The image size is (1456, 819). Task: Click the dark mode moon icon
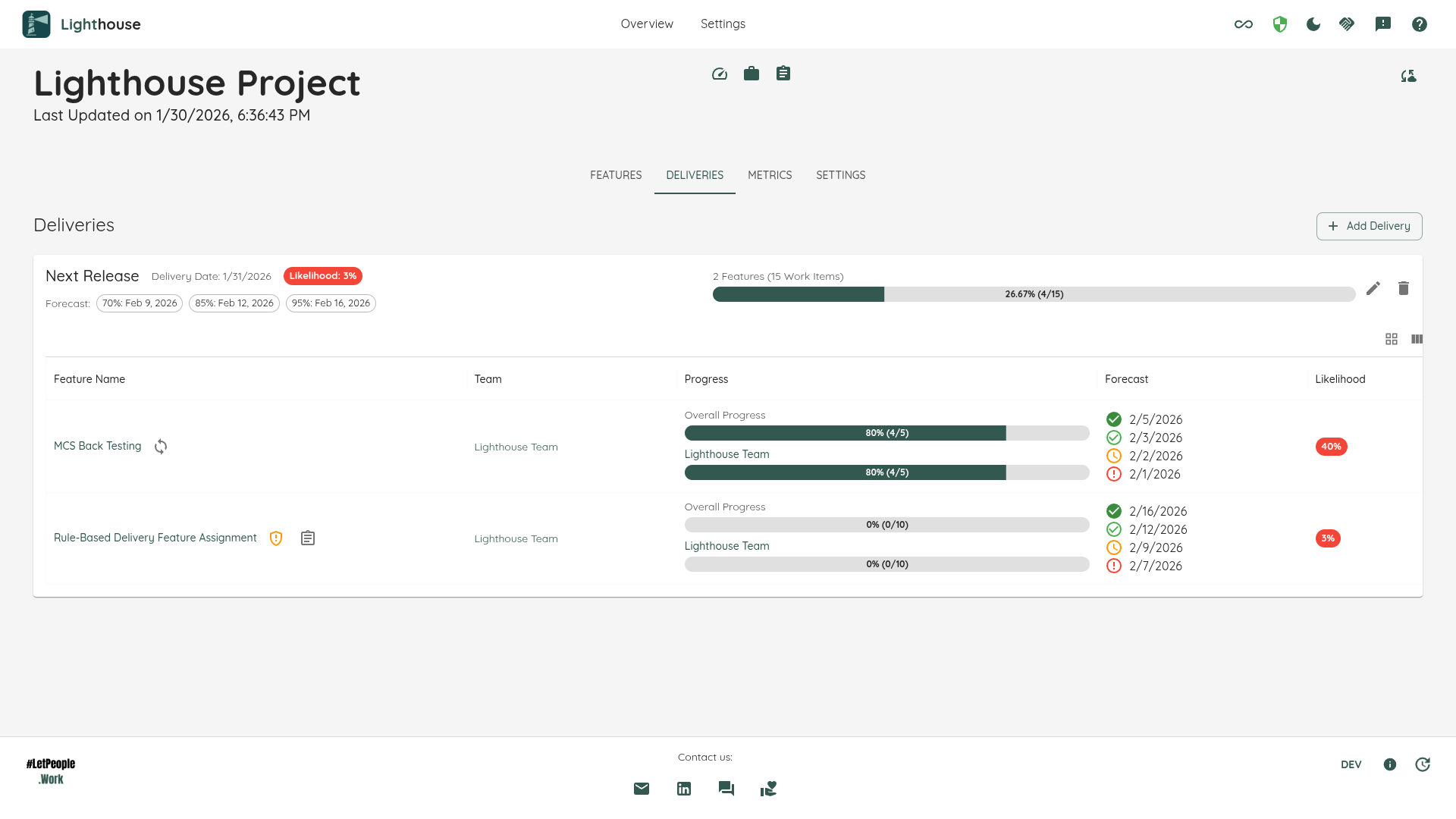pyautogui.click(x=1313, y=24)
